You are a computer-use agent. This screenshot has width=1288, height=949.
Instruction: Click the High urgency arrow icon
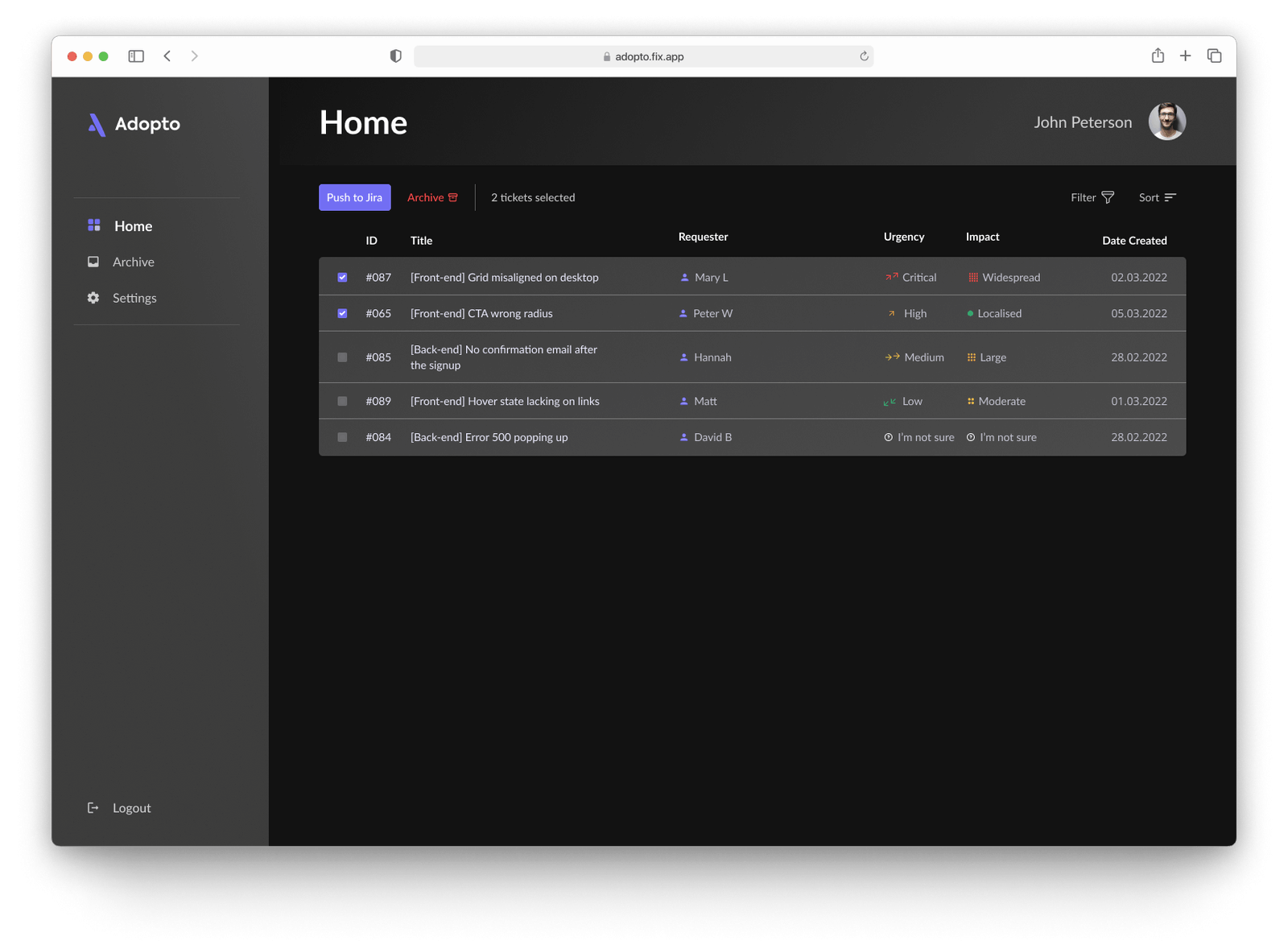[892, 313]
